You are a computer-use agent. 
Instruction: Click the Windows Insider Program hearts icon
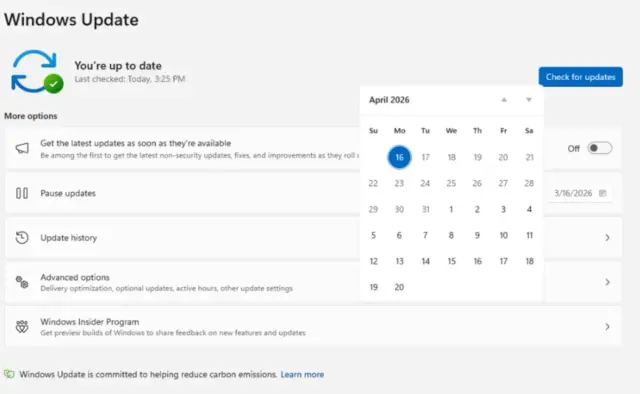(22, 327)
